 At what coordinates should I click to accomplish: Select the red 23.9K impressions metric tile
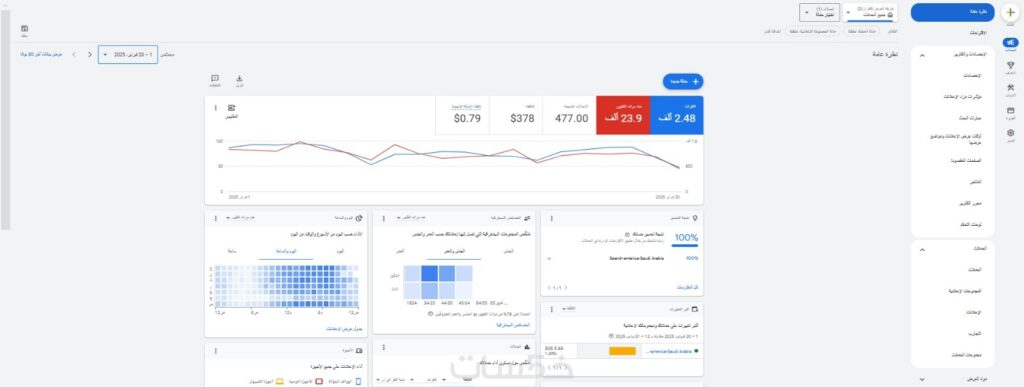click(x=623, y=116)
